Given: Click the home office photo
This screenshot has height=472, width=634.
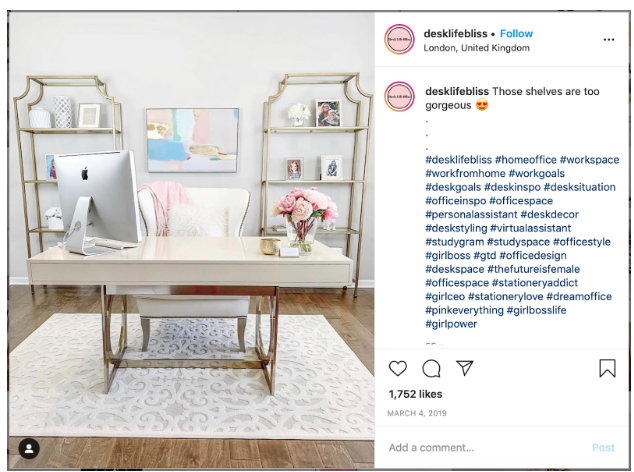Looking at the screenshot, I should click(191, 241).
